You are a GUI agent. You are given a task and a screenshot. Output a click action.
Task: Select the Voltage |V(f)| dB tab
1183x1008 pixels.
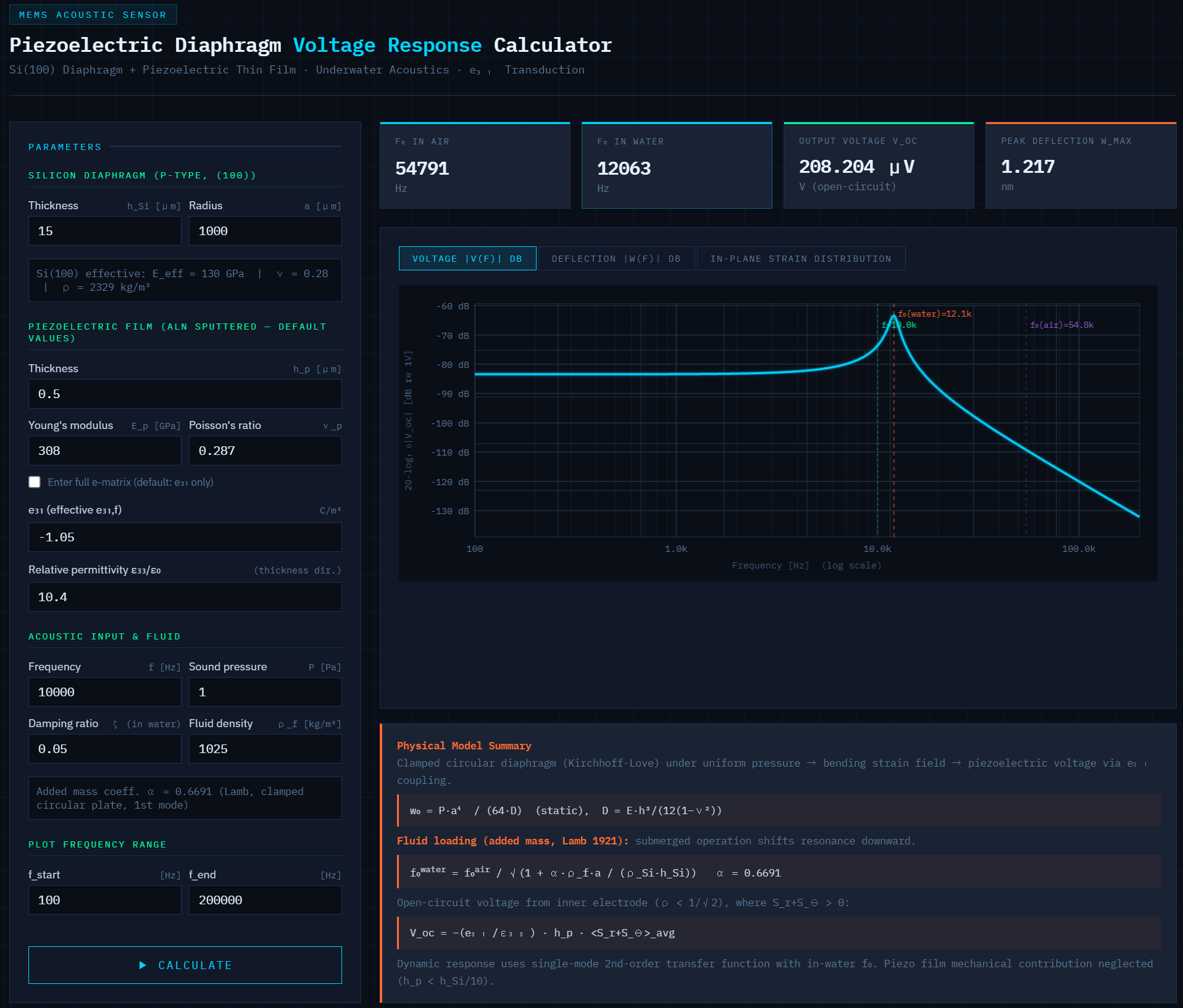(x=467, y=258)
